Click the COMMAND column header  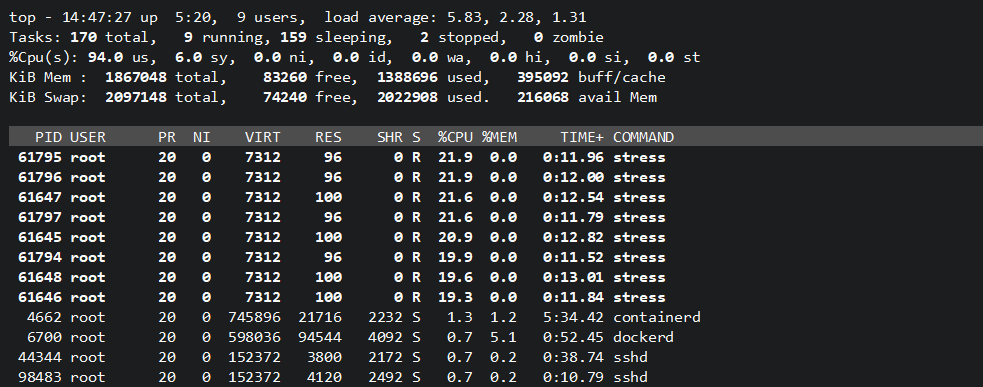click(643, 137)
